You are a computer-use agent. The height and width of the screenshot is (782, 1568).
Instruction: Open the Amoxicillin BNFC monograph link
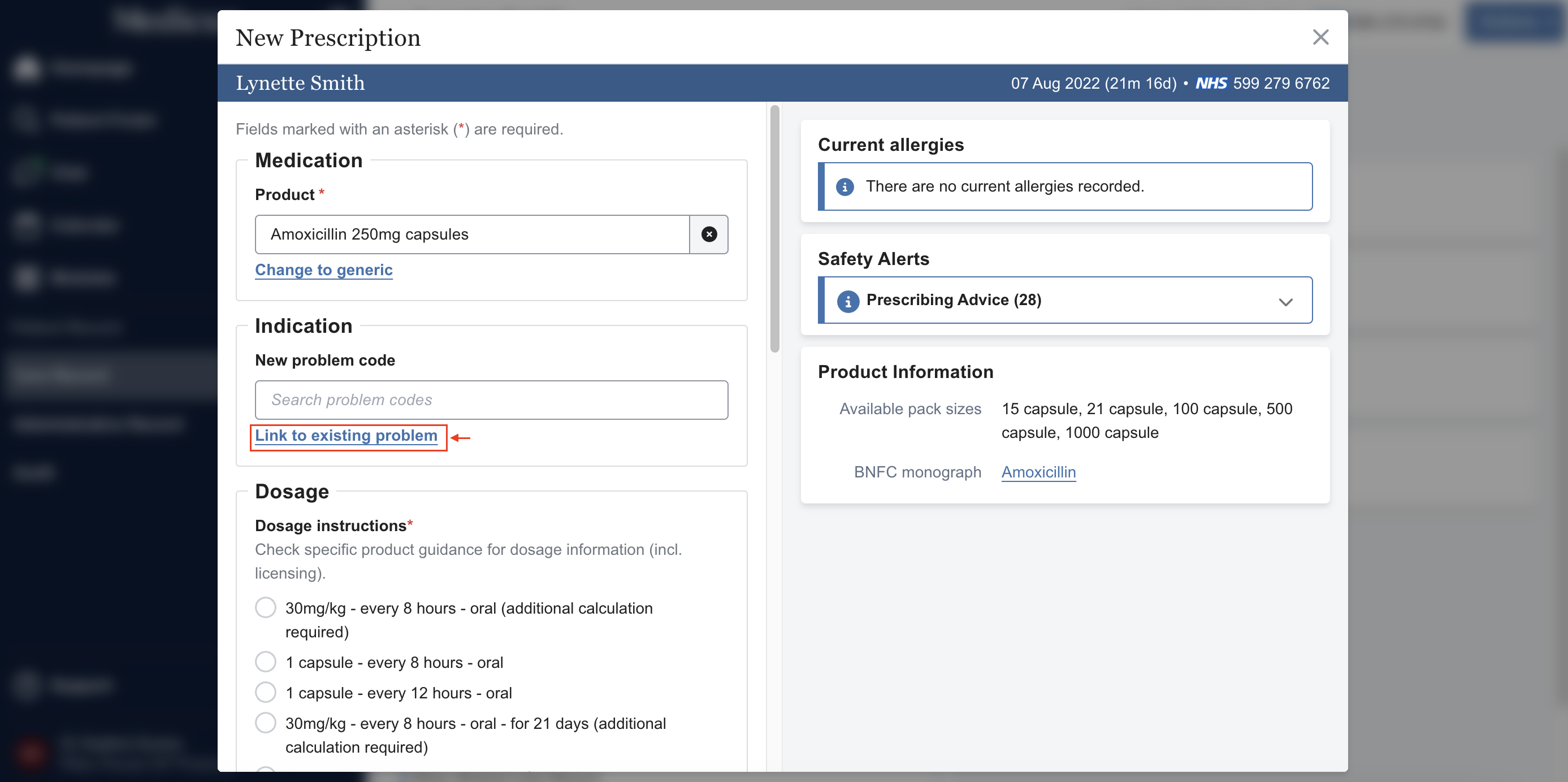point(1038,472)
